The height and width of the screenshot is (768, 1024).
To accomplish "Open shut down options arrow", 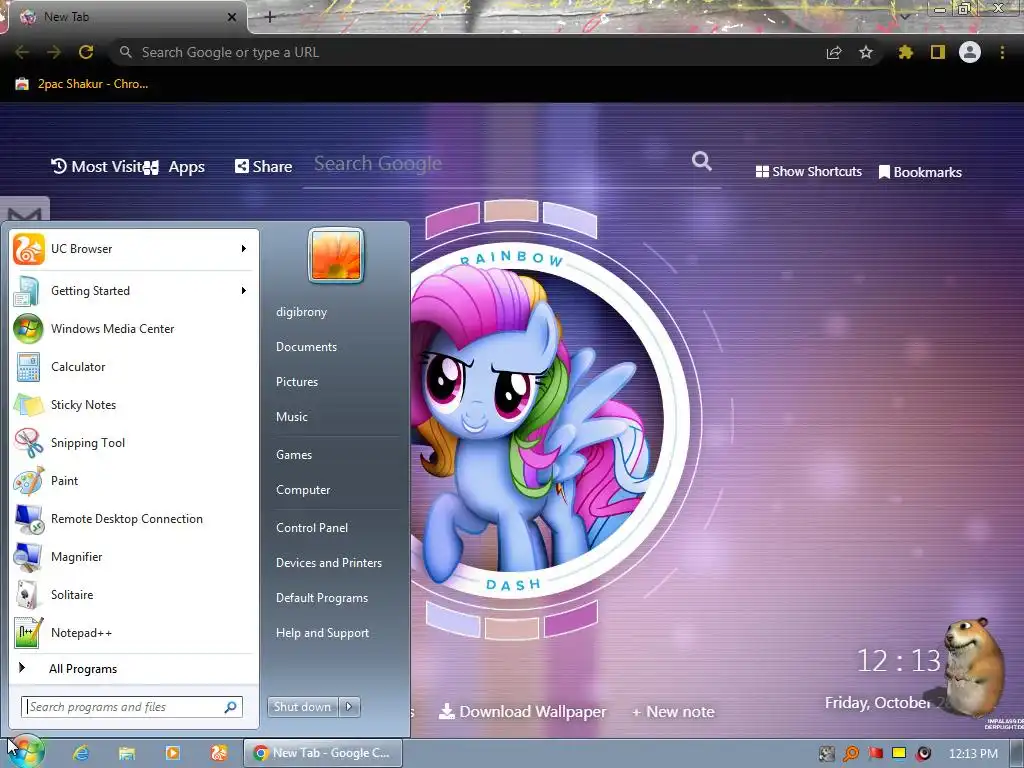I will [x=349, y=706].
